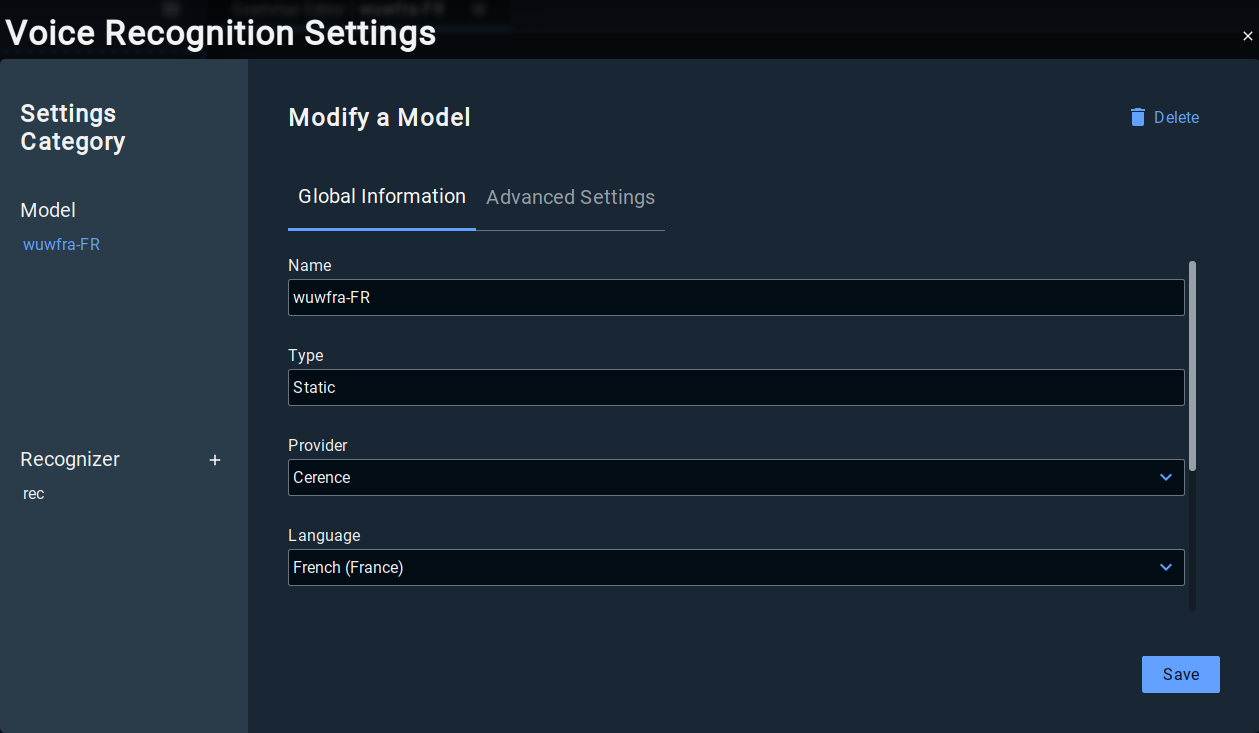Click the trash can Delete icon
1259x733 pixels.
click(1137, 117)
